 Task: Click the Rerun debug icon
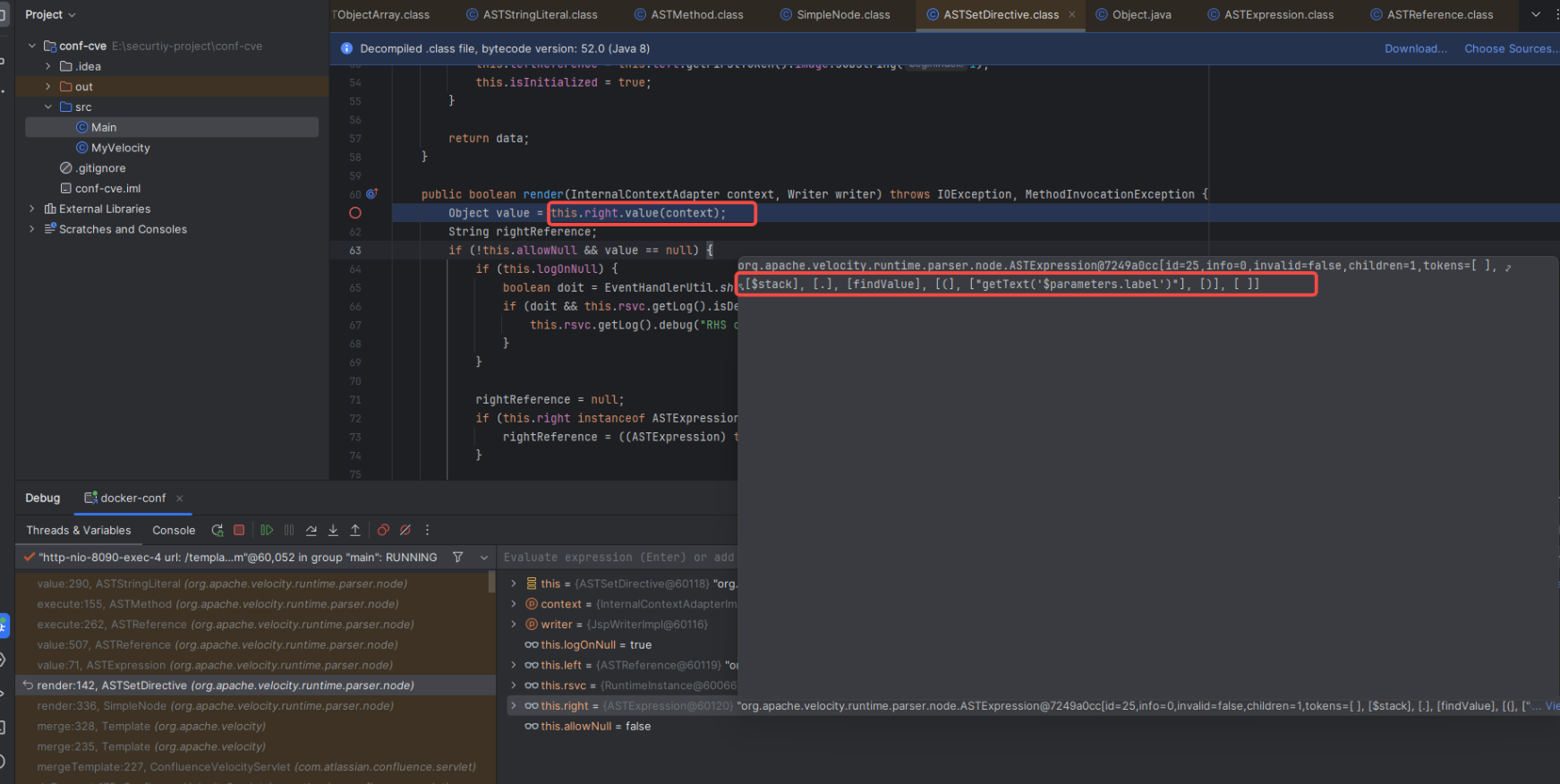point(217,530)
